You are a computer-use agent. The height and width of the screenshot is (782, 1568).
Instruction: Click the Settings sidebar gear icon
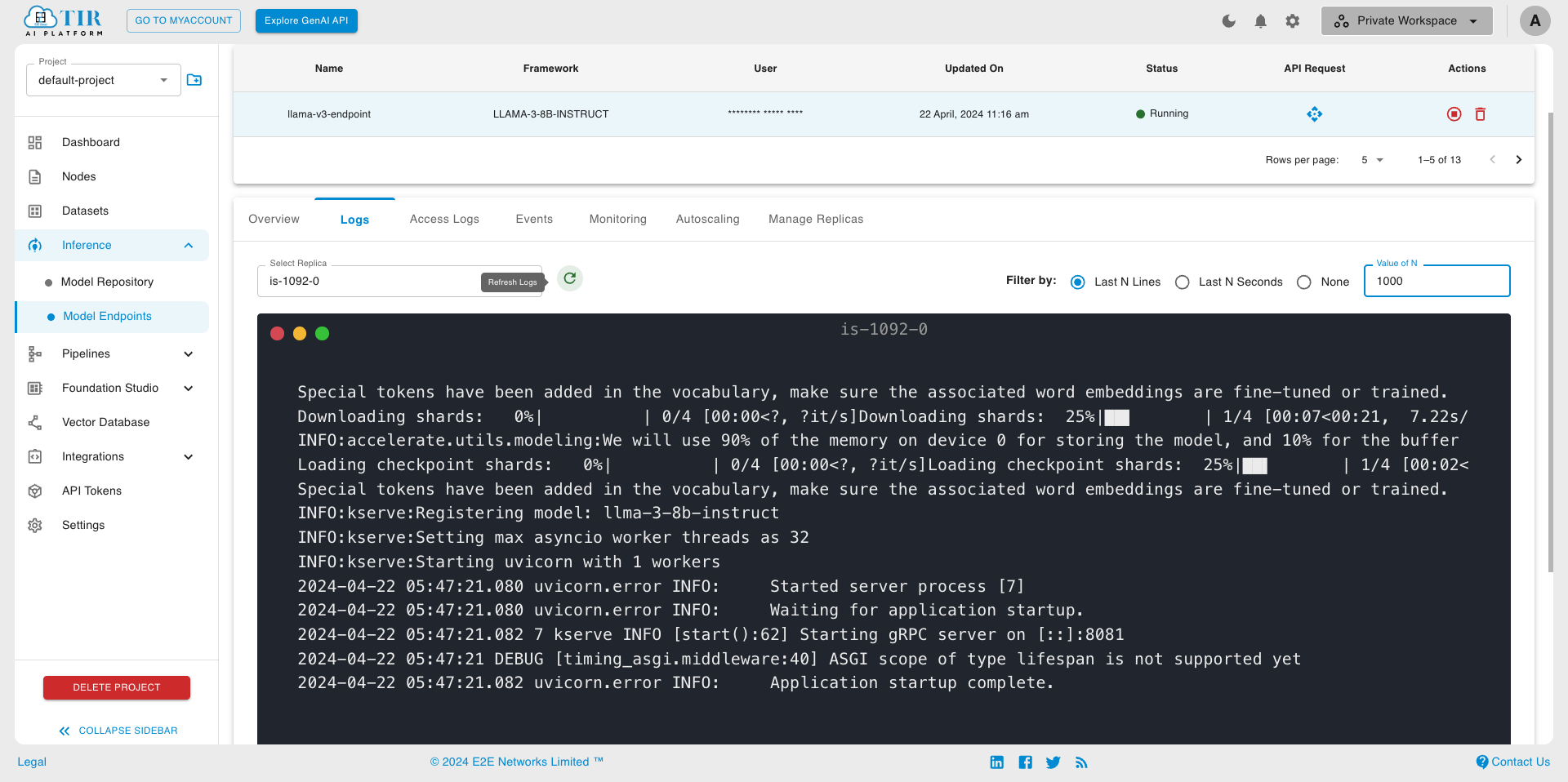(x=35, y=525)
